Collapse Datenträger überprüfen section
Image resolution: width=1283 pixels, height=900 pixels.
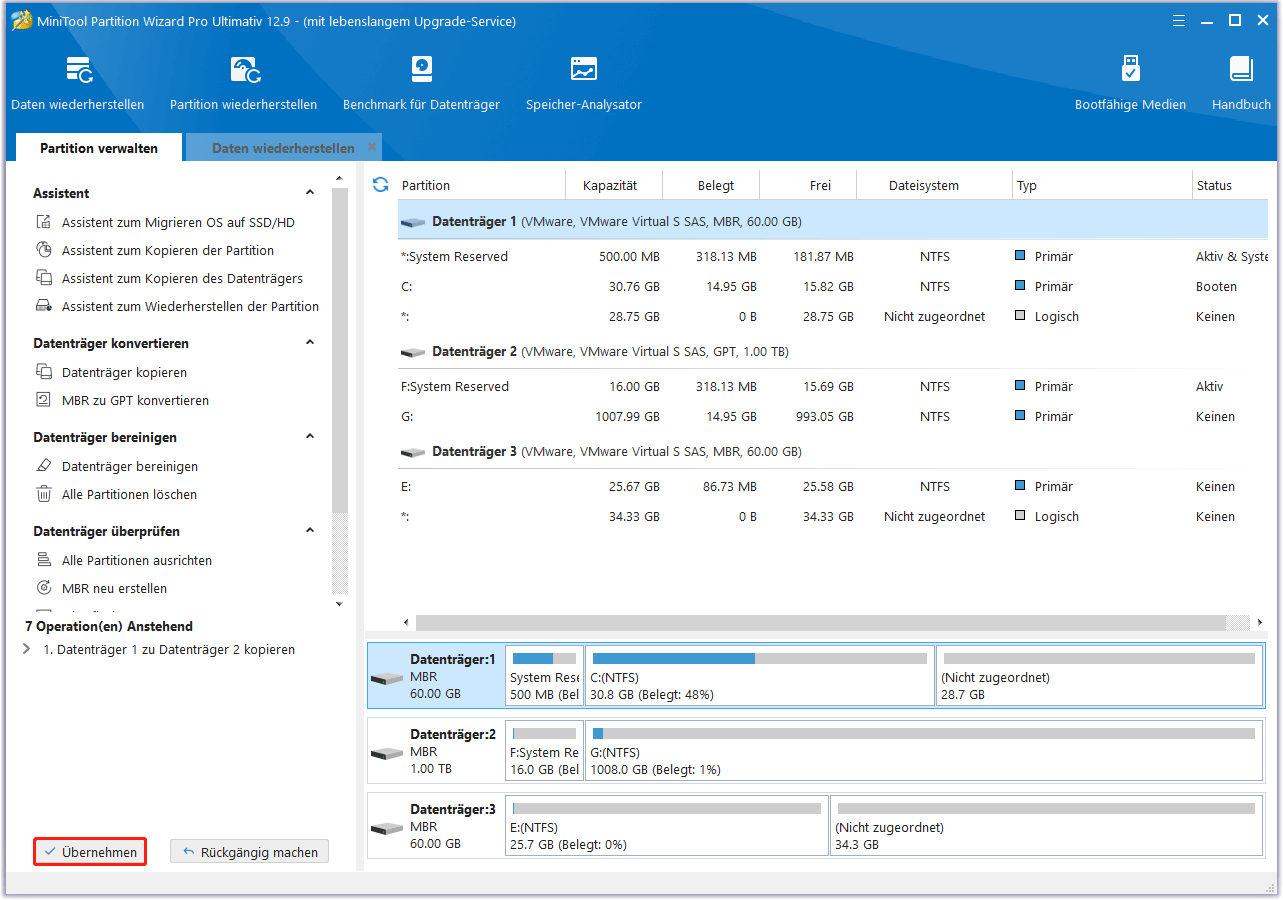(310, 530)
